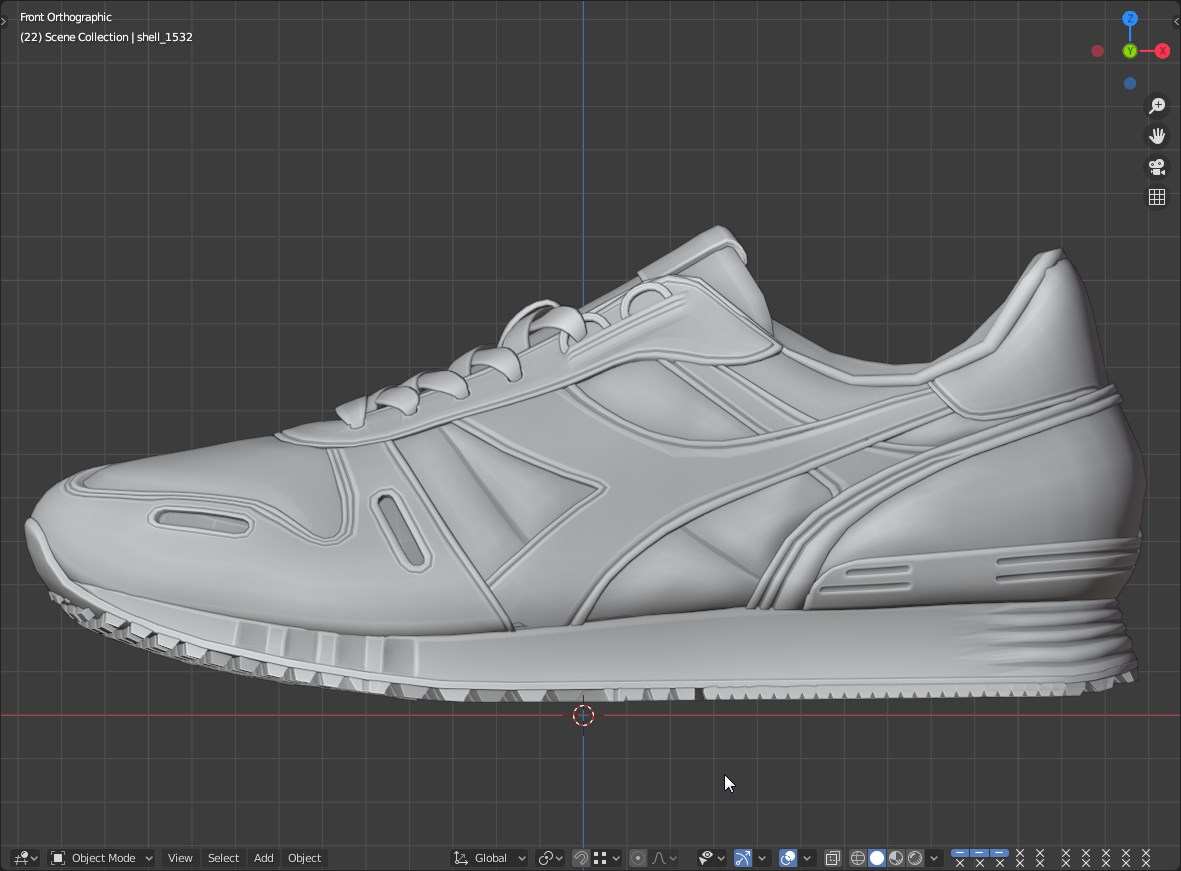Click the zoom magnifier icon in viewport
This screenshot has width=1181, height=871.
[1157, 105]
